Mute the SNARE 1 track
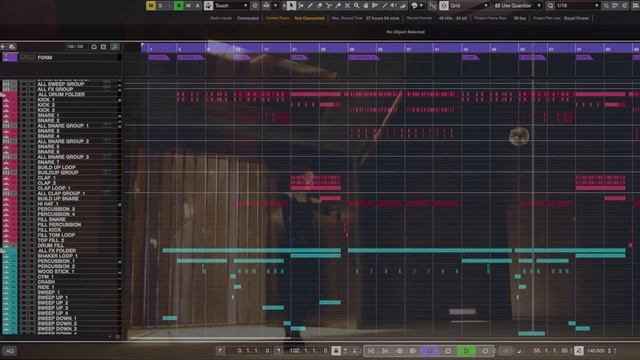This screenshot has height=360, width=640. [x=23, y=116]
